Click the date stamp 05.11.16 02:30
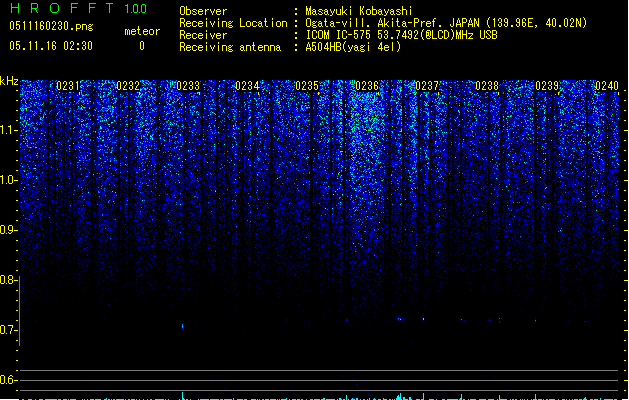 [x=51, y=46]
